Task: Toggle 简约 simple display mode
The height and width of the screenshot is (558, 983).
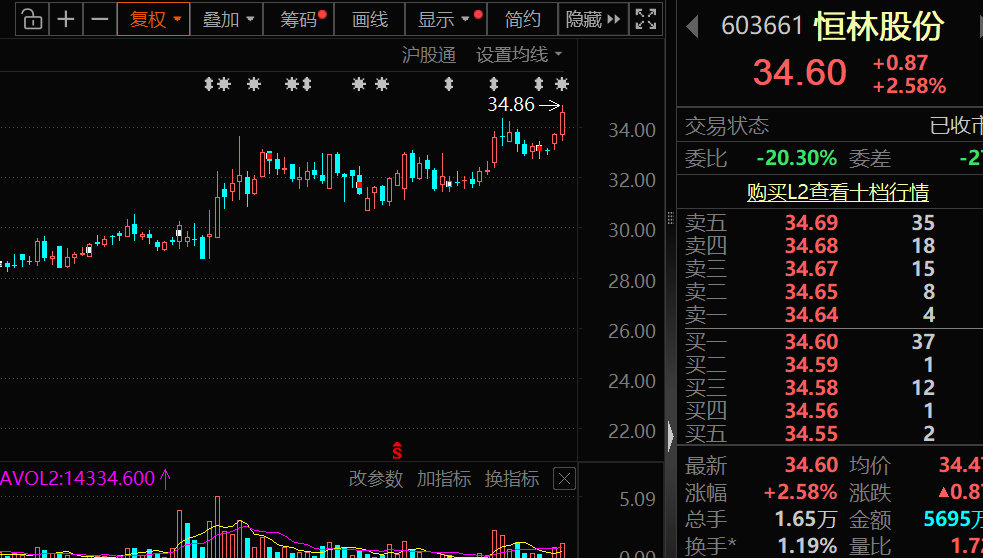Action: (522, 19)
